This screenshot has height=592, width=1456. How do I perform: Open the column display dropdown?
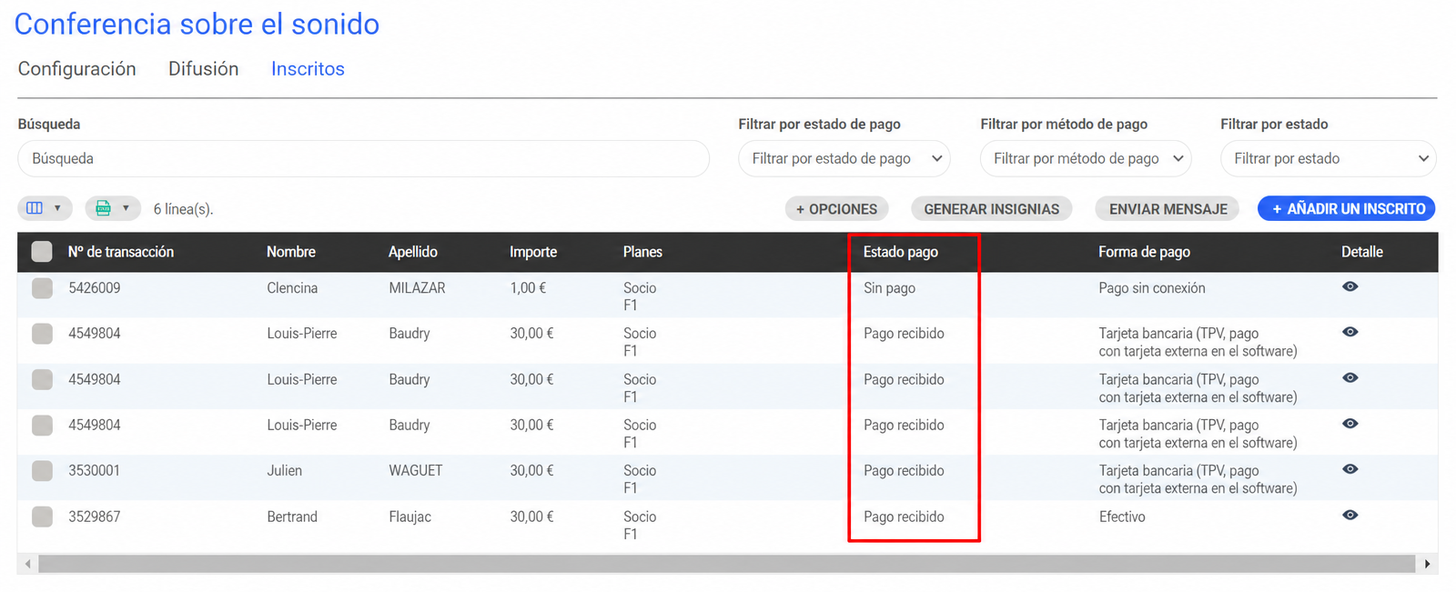pos(45,208)
